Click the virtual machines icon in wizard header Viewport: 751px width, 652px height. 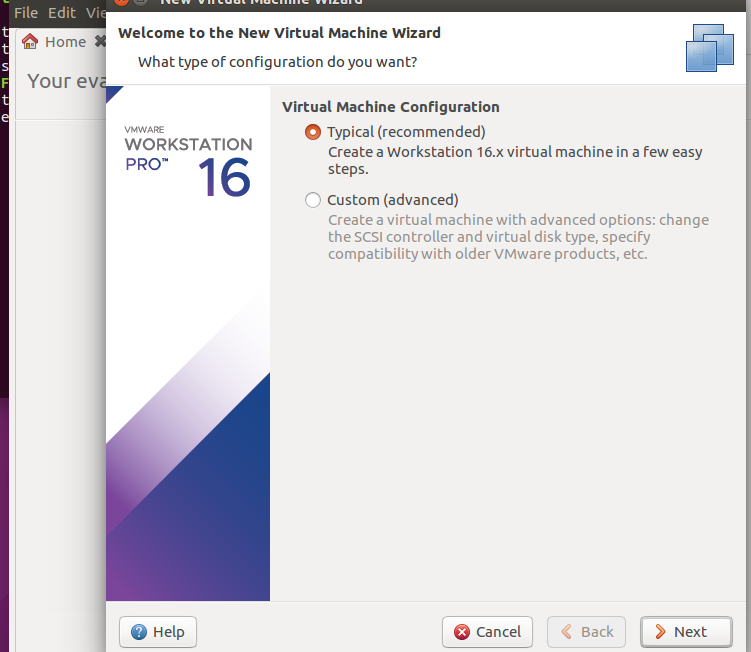pyautogui.click(x=710, y=48)
